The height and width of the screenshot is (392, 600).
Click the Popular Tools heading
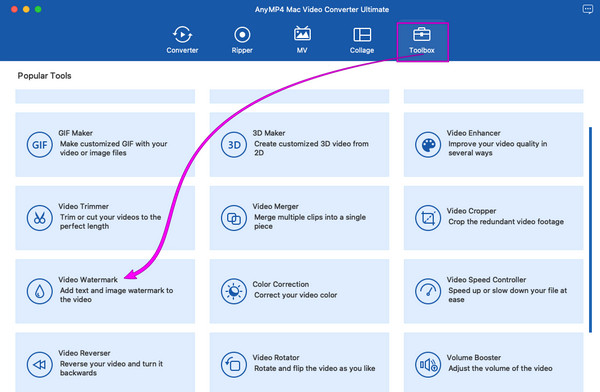(x=44, y=76)
